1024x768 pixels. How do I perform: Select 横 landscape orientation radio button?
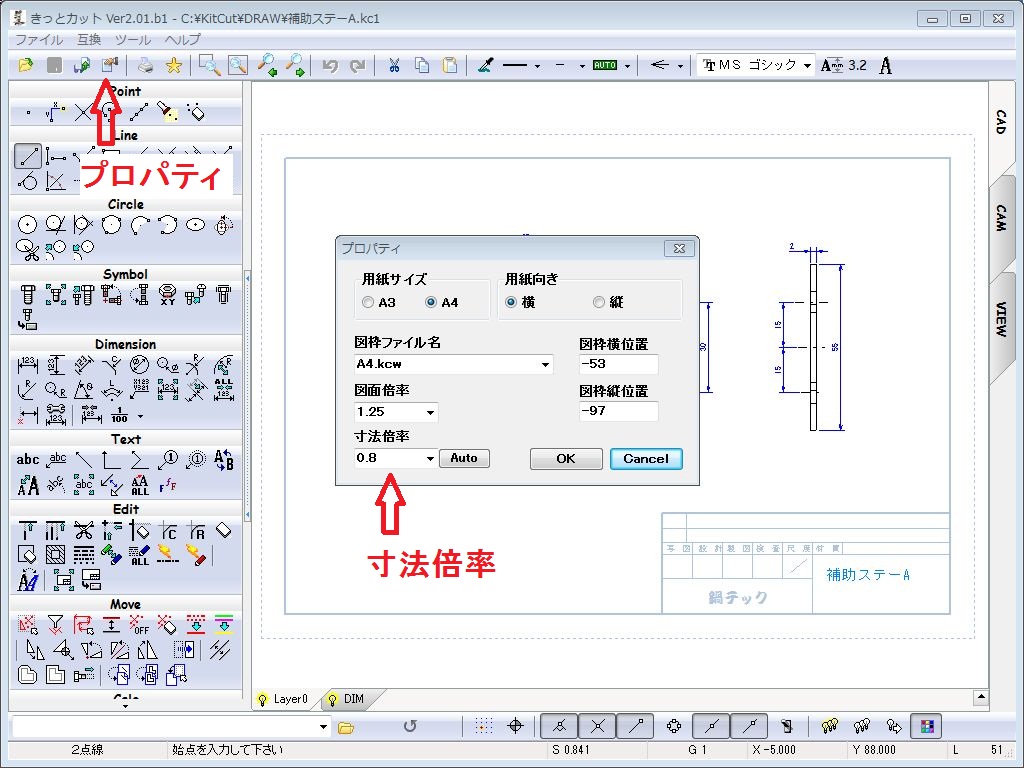tap(511, 302)
